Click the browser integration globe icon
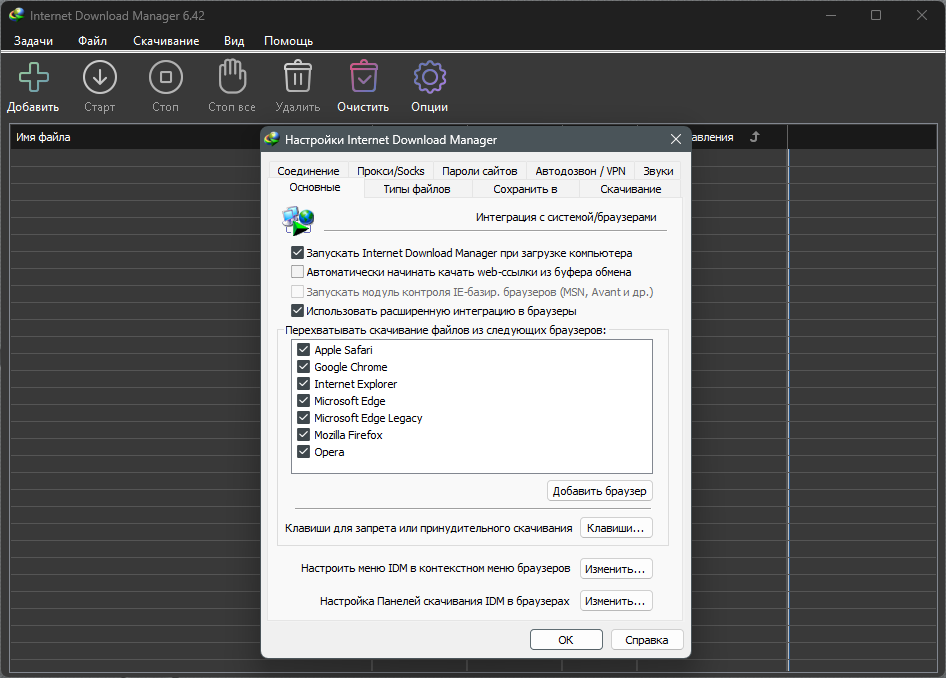The image size is (946, 678). 298,220
